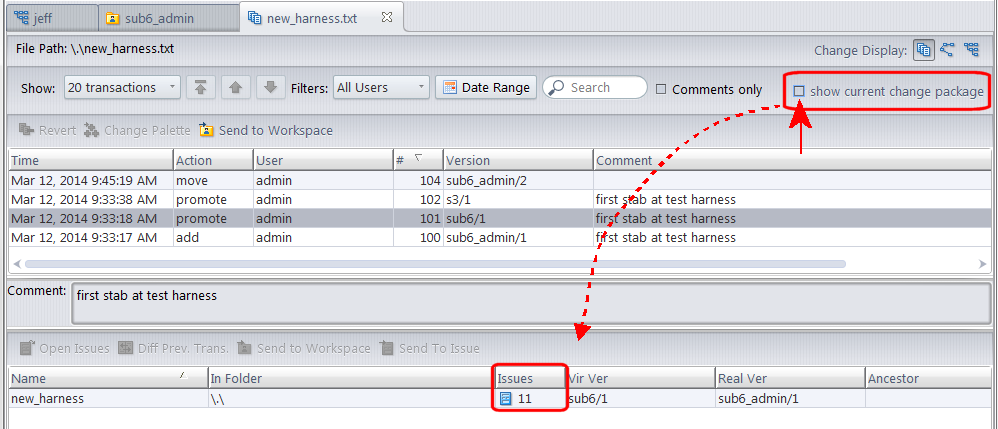
Task: Close the new_harness.txt tab
Action: click(387, 17)
